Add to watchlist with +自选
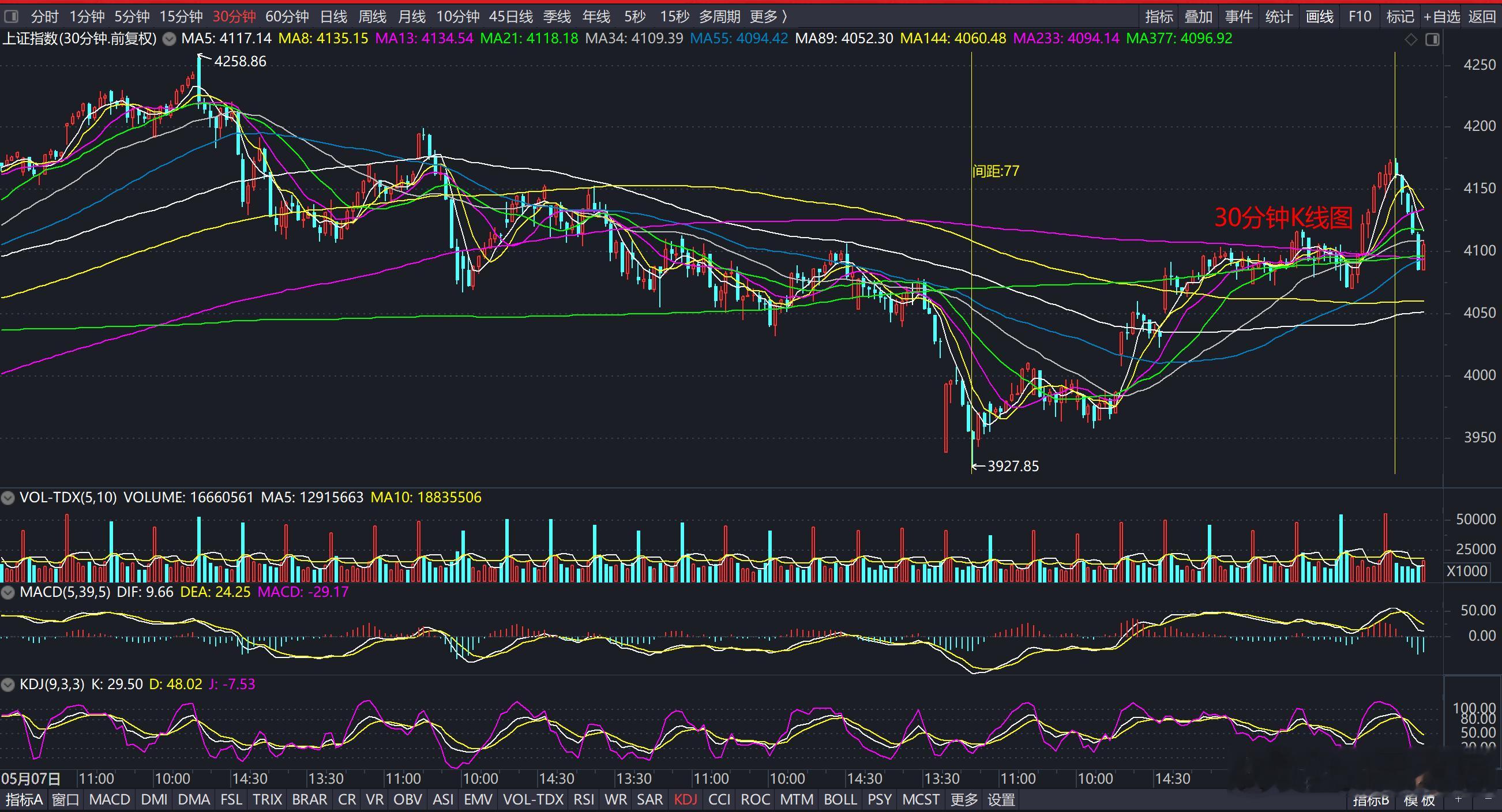This screenshot has width=1502, height=812. tap(1442, 16)
